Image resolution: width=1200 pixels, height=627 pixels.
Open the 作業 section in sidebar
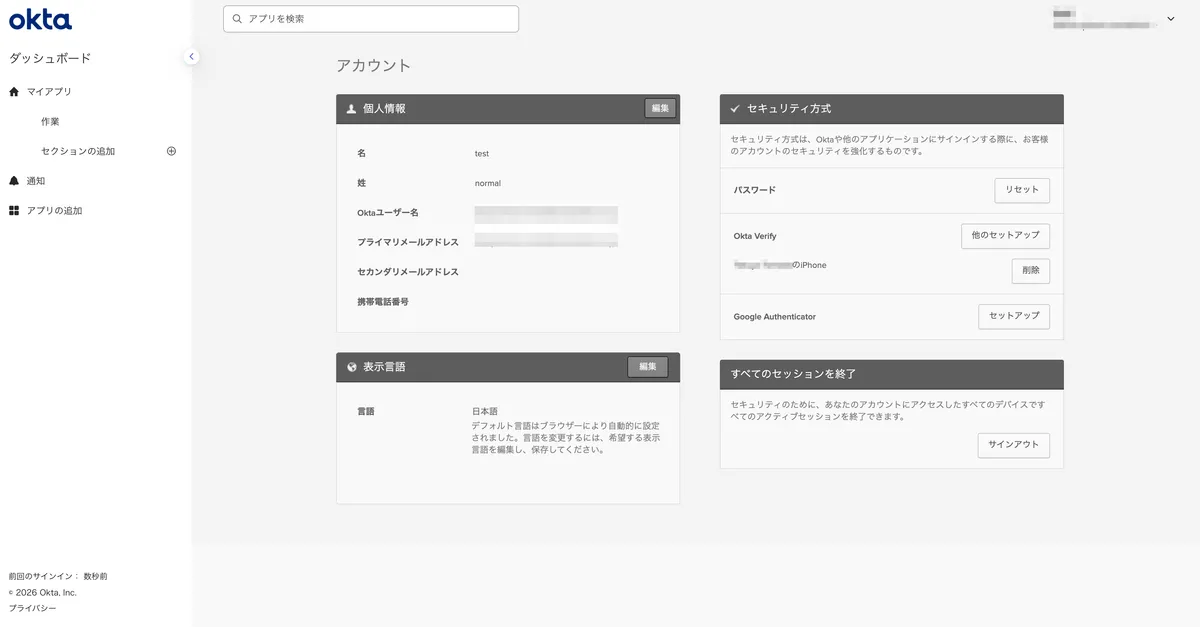pos(50,121)
